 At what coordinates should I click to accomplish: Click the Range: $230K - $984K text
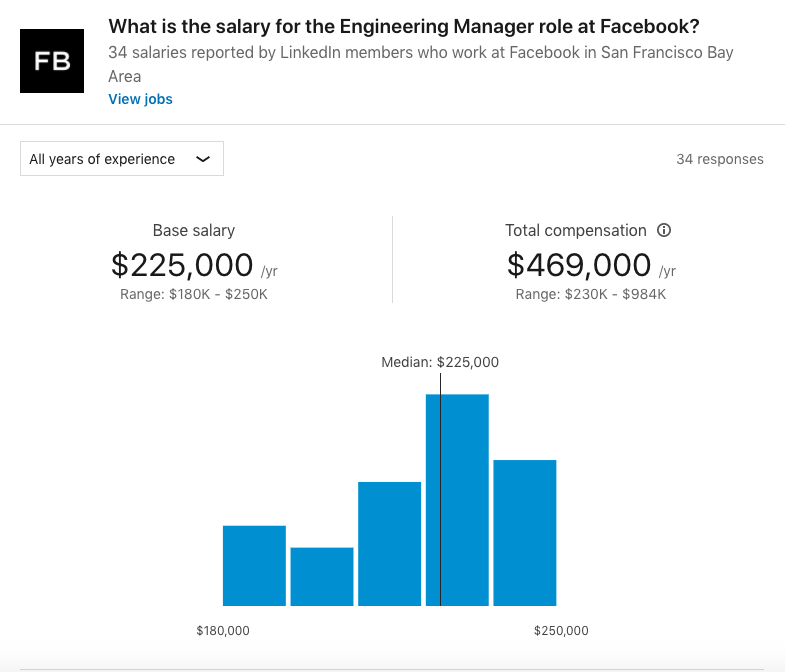coord(591,294)
